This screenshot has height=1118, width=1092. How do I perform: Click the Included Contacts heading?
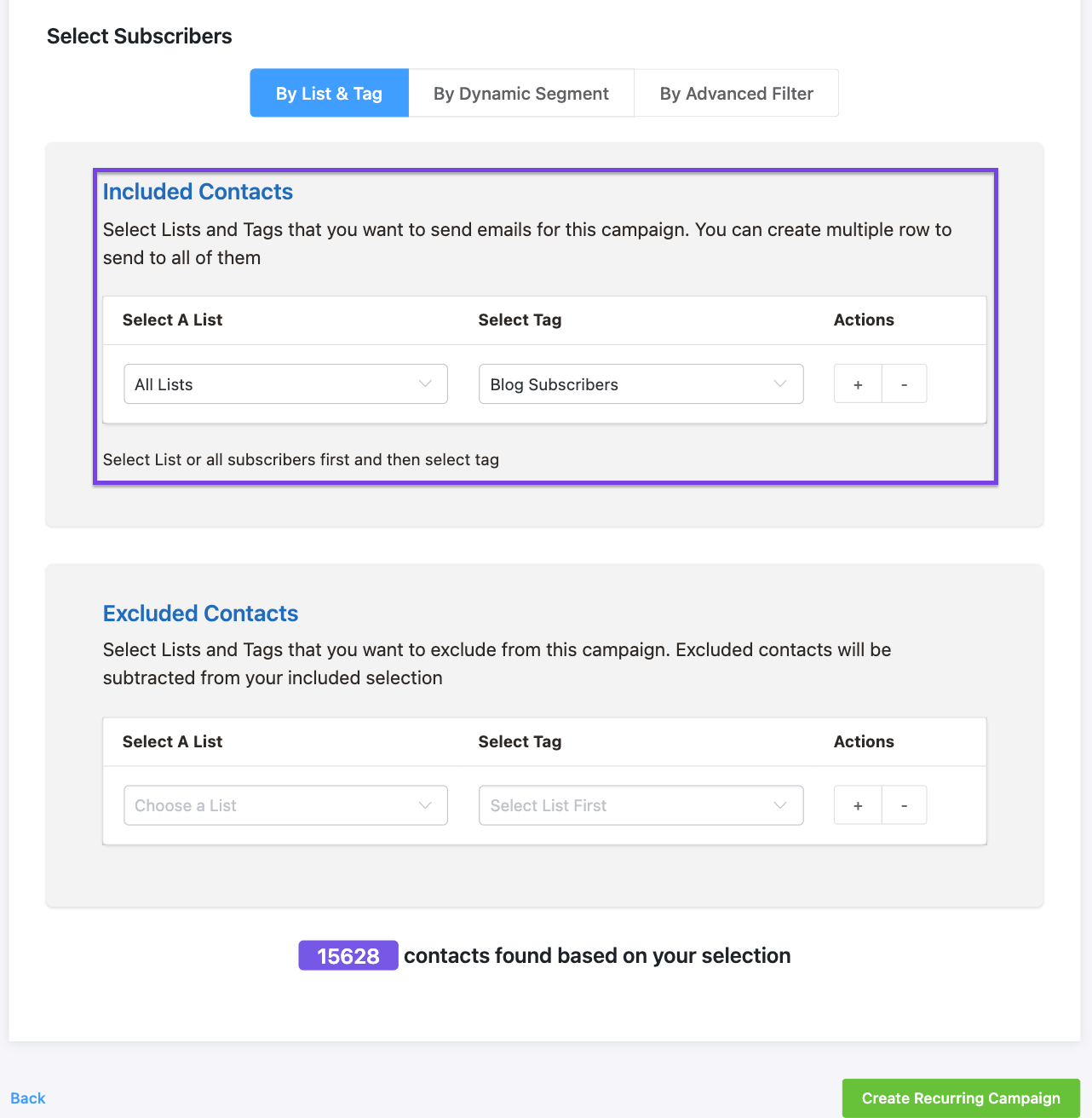198,192
